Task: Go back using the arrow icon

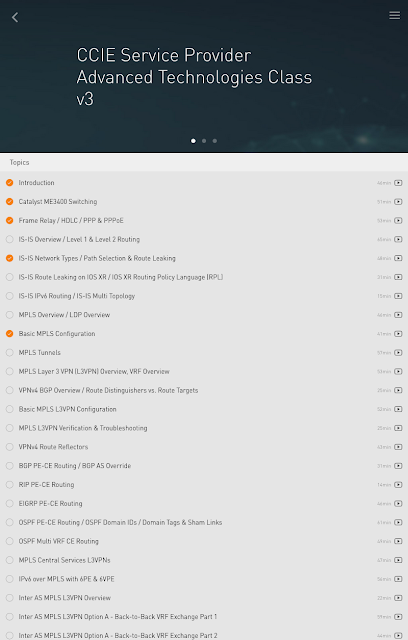Action: coord(15,17)
